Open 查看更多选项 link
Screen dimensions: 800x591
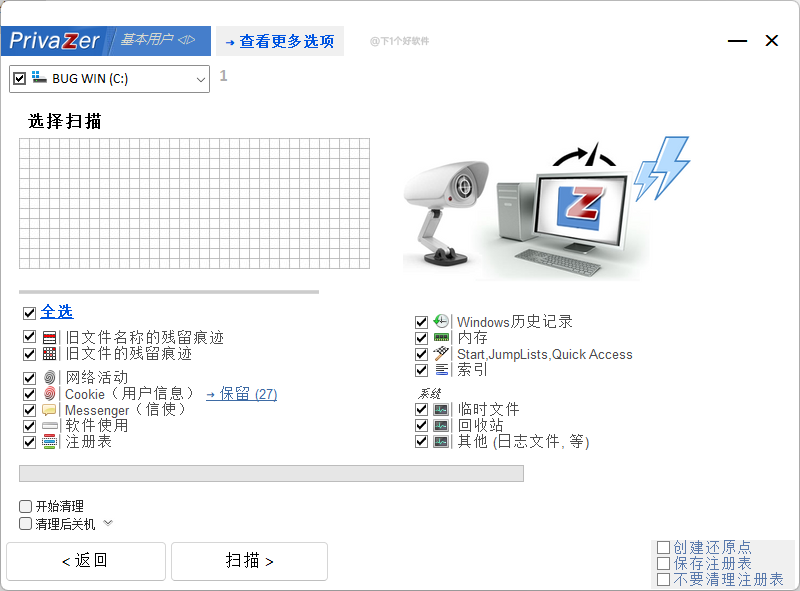click(x=280, y=41)
